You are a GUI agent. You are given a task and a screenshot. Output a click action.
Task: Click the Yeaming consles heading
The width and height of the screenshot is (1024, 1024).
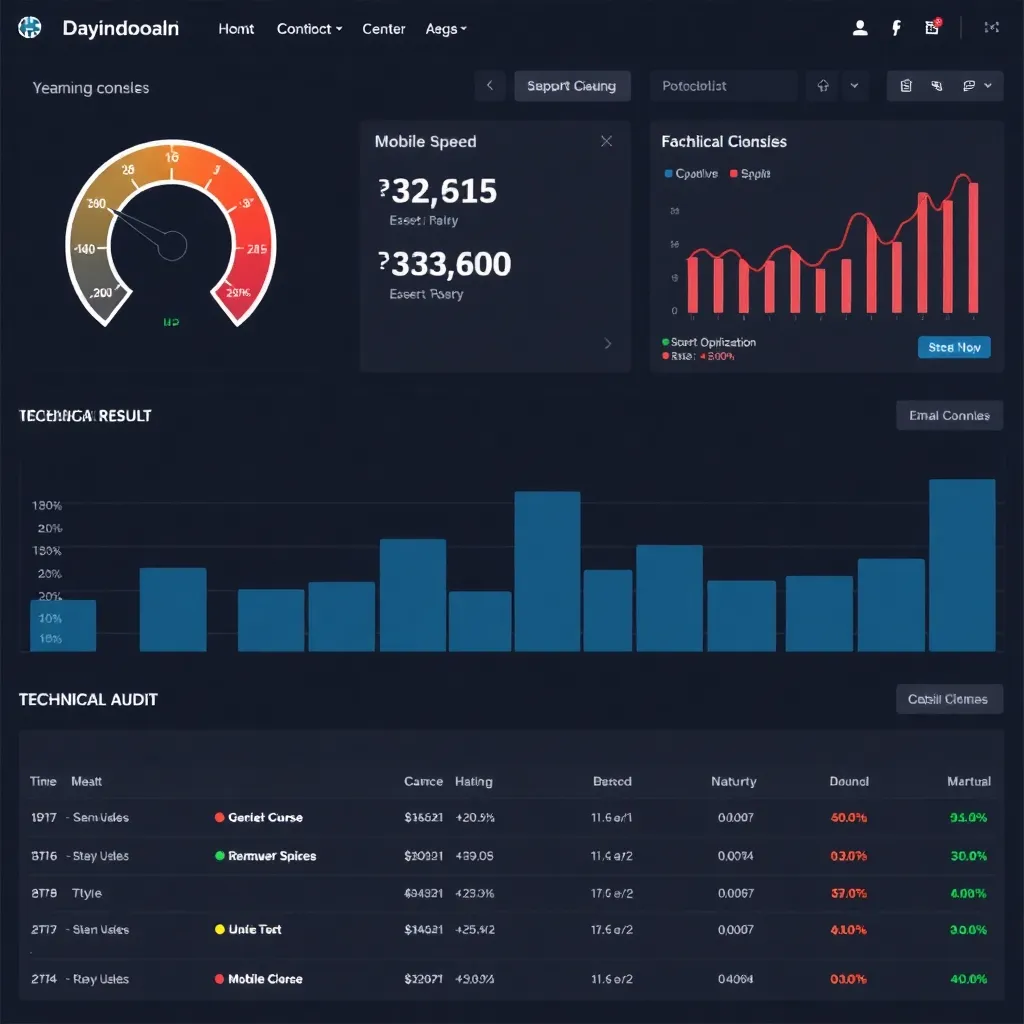(x=91, y=88)
